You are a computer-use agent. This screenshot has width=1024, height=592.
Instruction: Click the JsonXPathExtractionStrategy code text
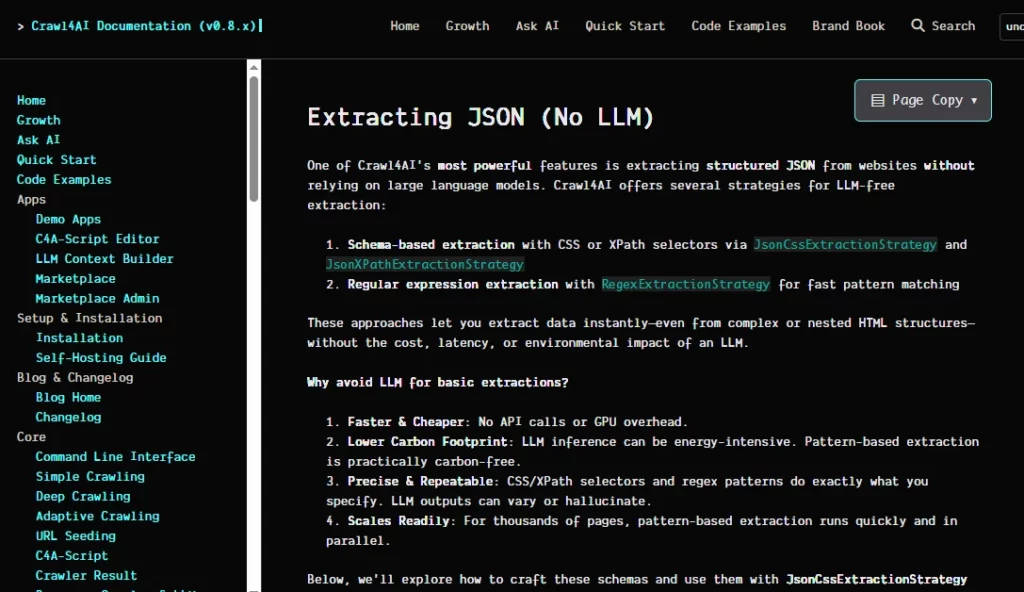pos(424,264)
